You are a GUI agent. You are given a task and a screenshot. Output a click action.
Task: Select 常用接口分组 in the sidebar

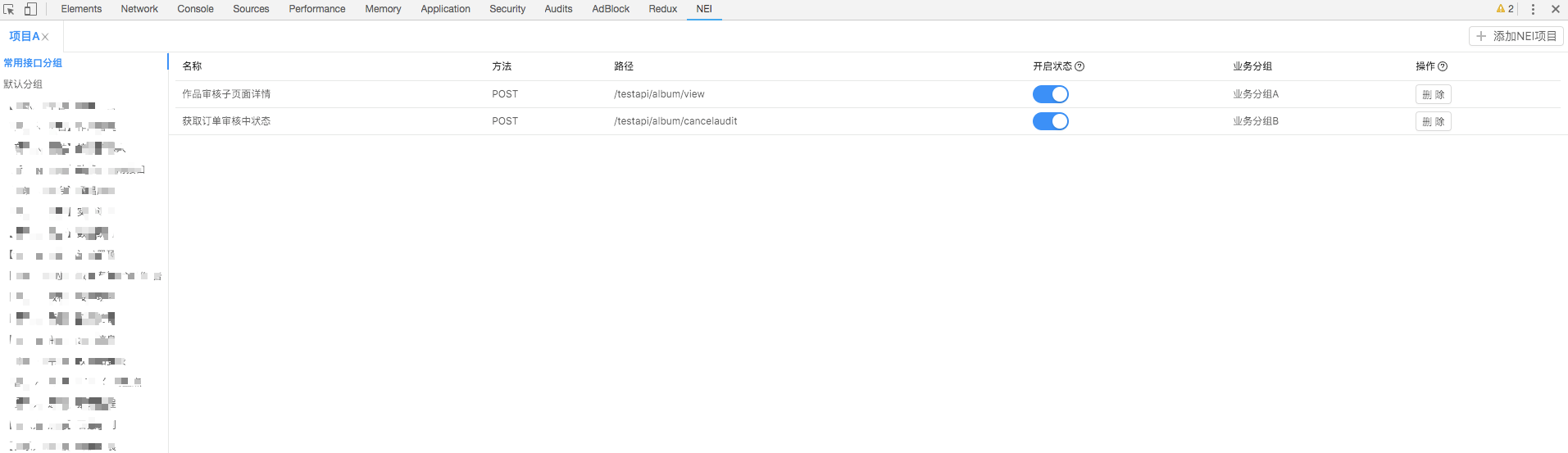33,63
